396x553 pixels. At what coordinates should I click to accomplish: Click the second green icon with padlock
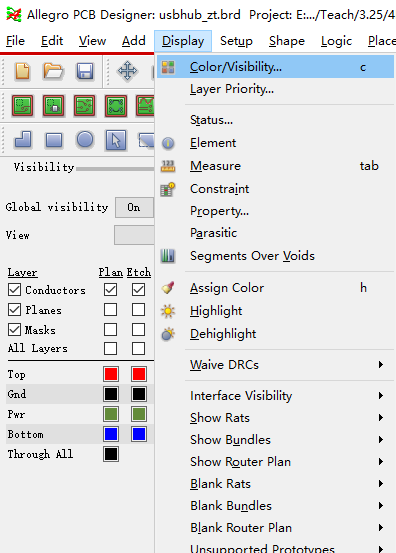click(x=54, y=105)
